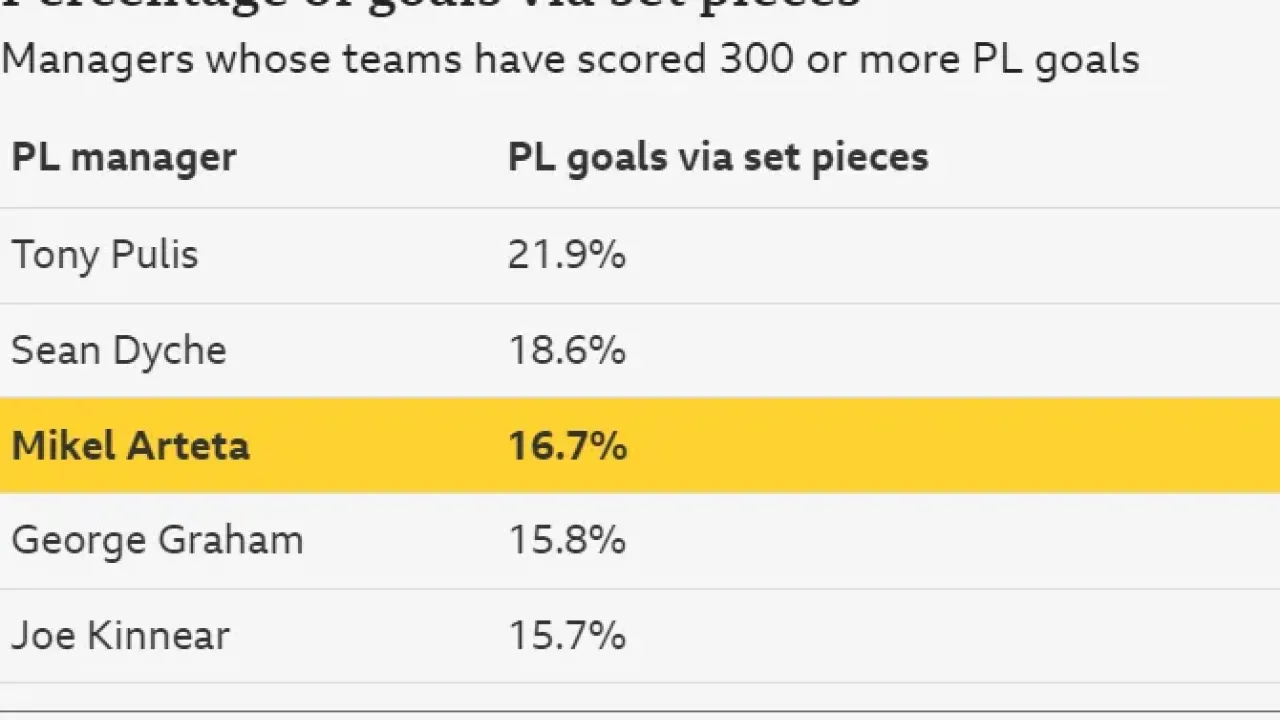Select the Joe Kinnear name cell

coord(120,636)
